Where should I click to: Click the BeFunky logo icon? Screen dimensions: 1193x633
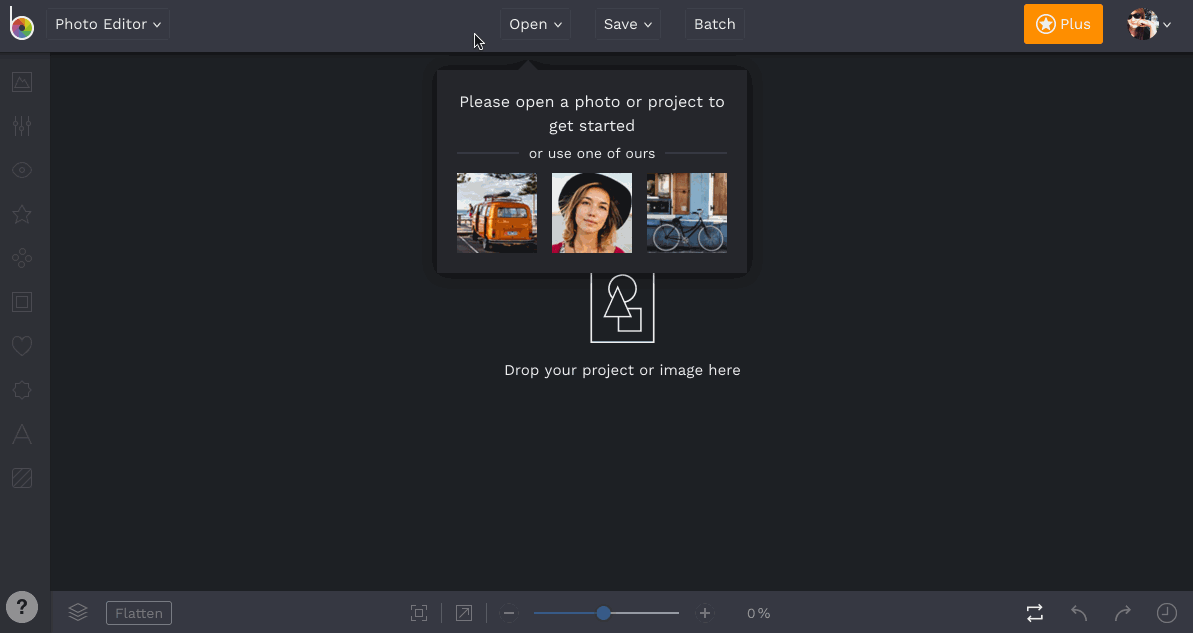click(21, 24)
